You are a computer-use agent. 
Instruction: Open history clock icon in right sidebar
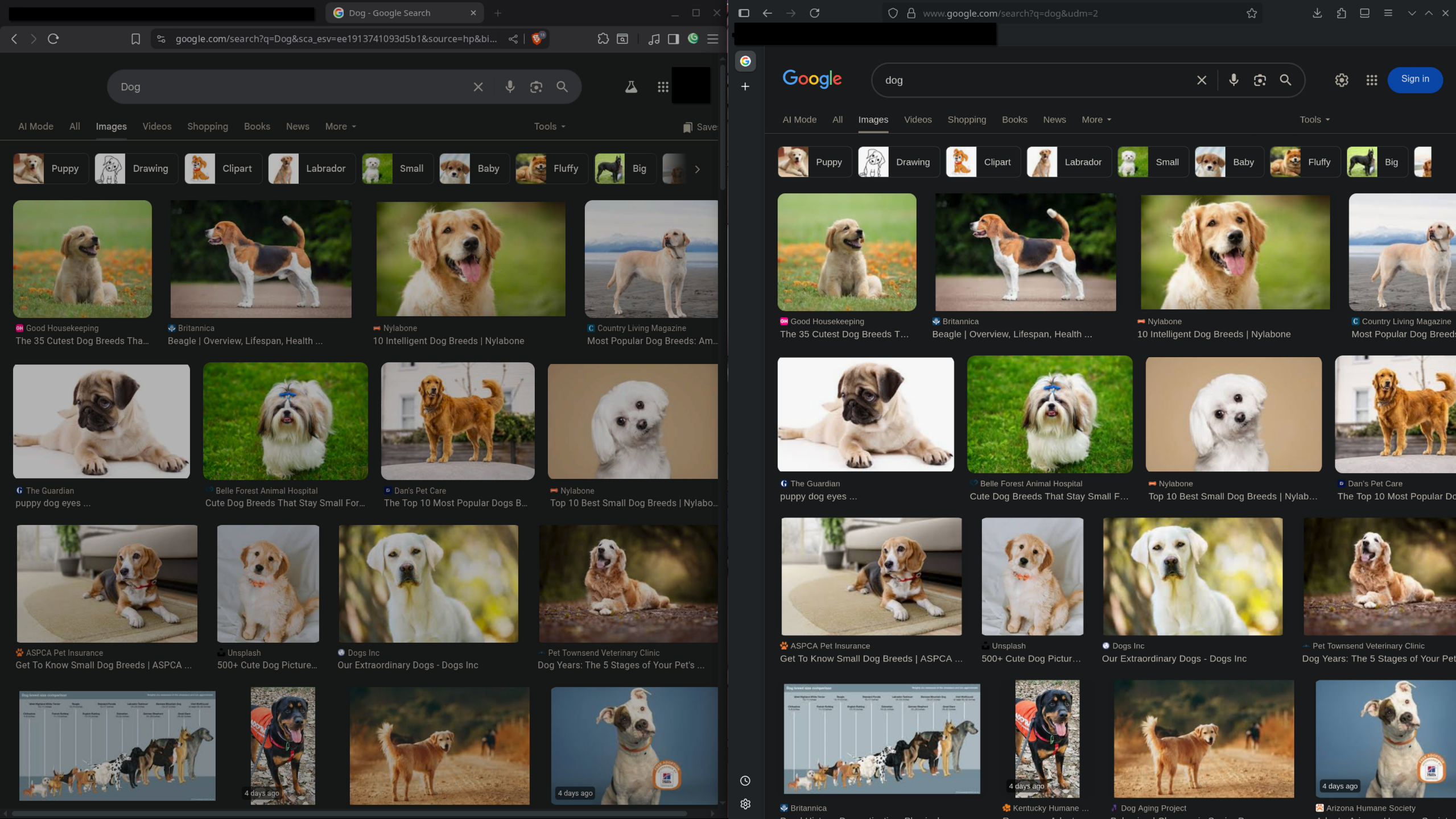click(x=745, y=781)
